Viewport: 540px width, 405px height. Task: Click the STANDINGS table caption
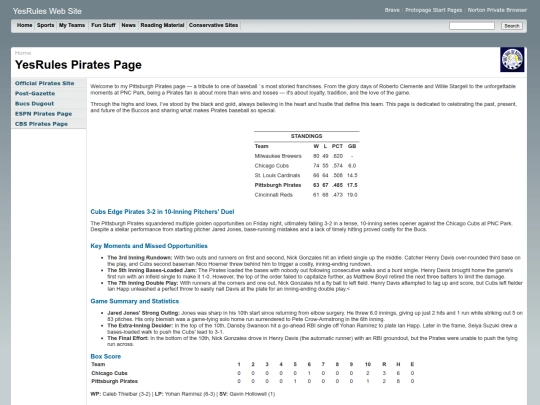pyautogui.click(x=307, y=136)
